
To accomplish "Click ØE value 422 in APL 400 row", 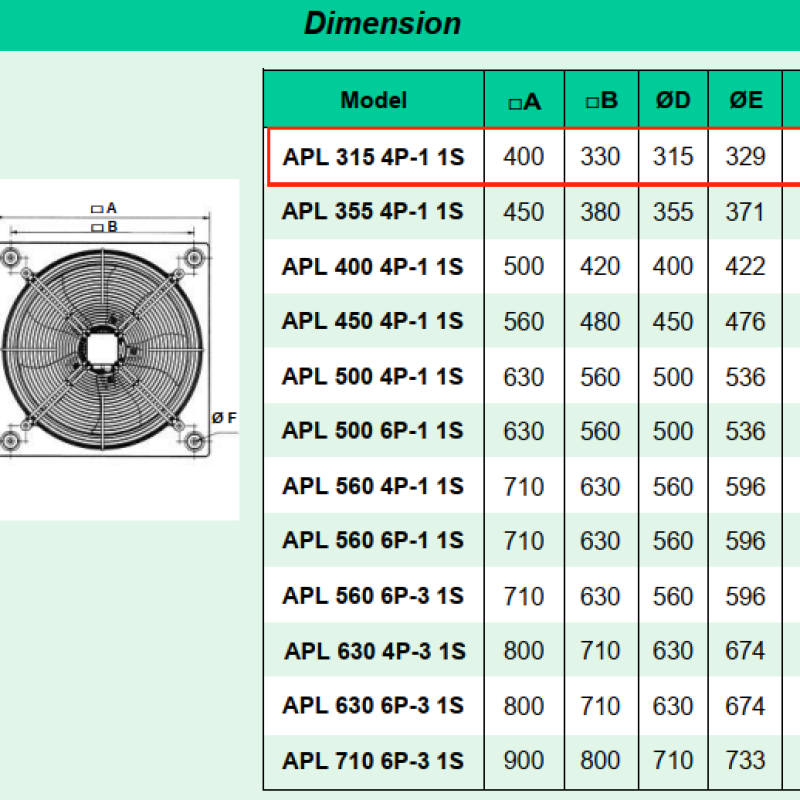I will coord(745,266).
